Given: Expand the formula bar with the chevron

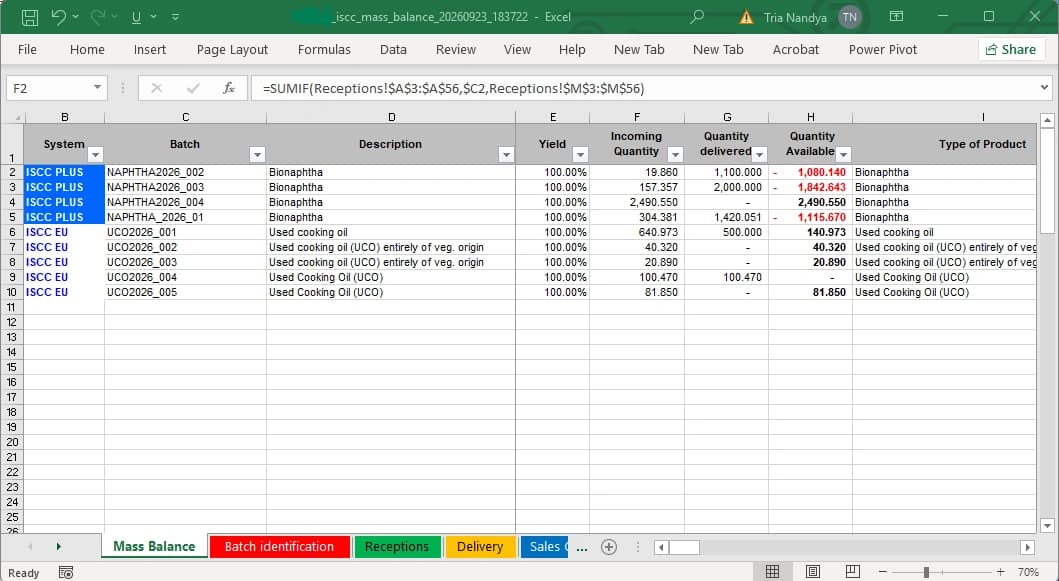Looking at the screenshot, I should click(x=1044, y=87).
